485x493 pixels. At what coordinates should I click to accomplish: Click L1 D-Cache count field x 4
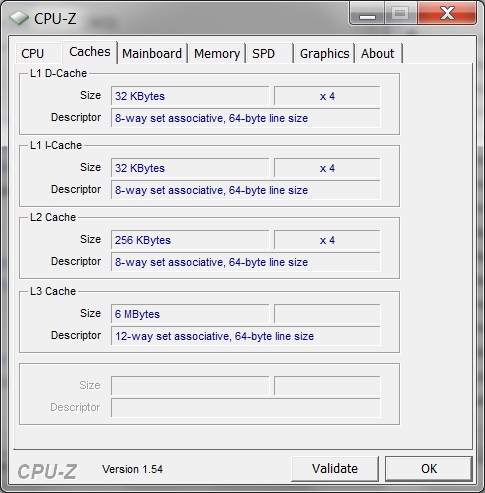[x=327, y=96]
